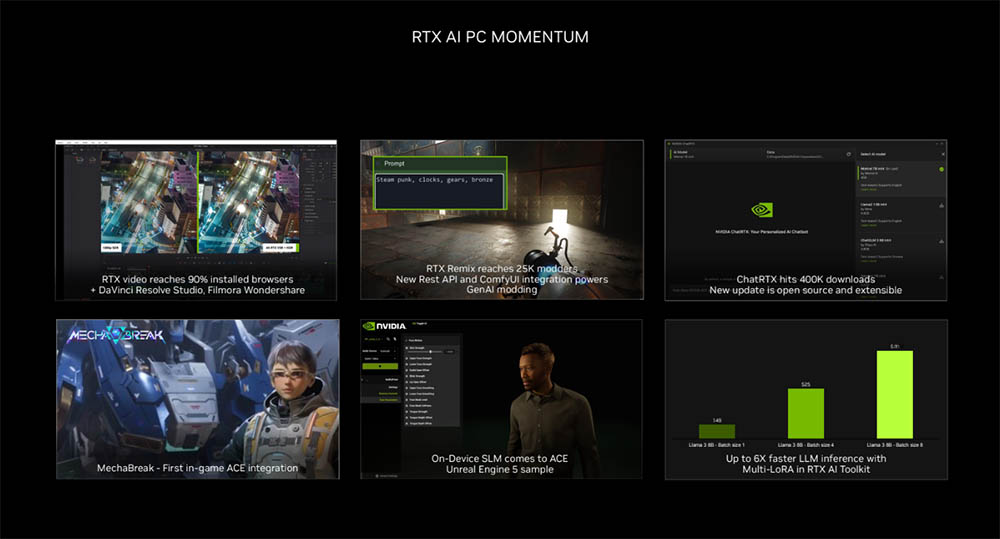
Task: Click the 'Prompt' label above the text box
Action: (394, 164)
